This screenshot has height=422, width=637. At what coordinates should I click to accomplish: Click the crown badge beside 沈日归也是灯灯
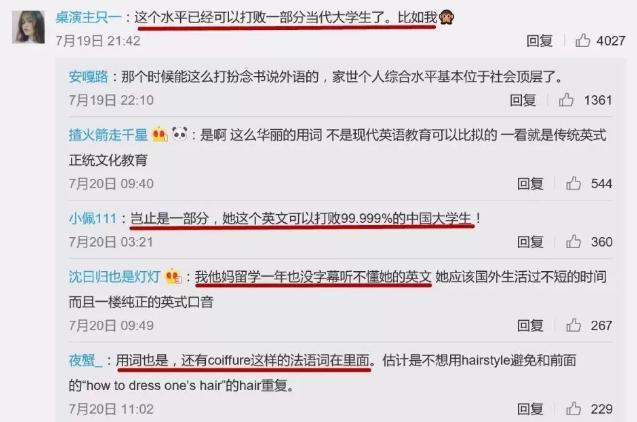tap(173, 276)
